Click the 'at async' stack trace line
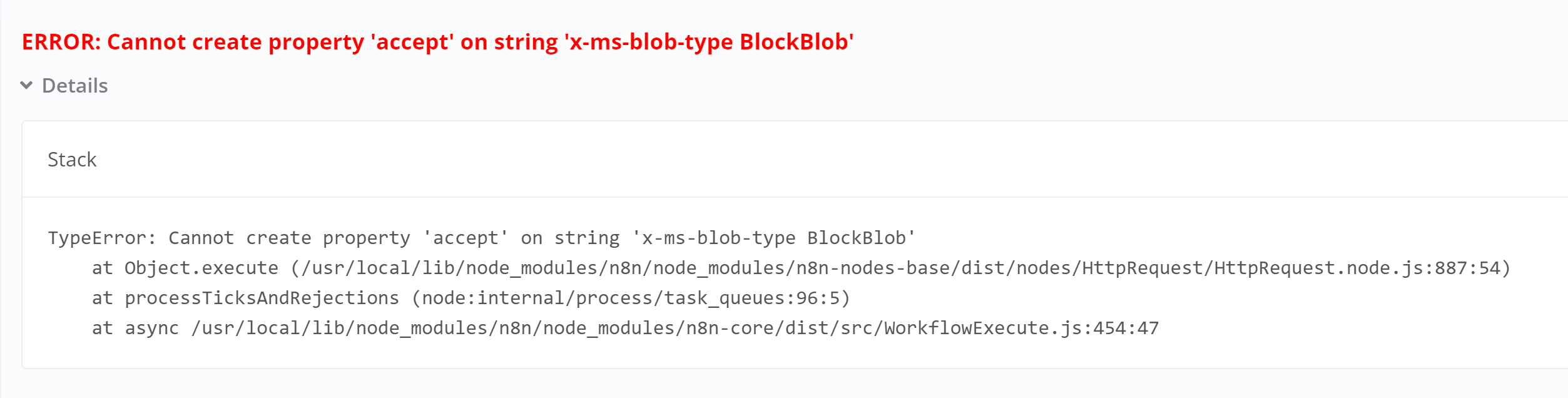This screenshot has width=1568, height=398. pyautogui.click(x=625, y=328)
